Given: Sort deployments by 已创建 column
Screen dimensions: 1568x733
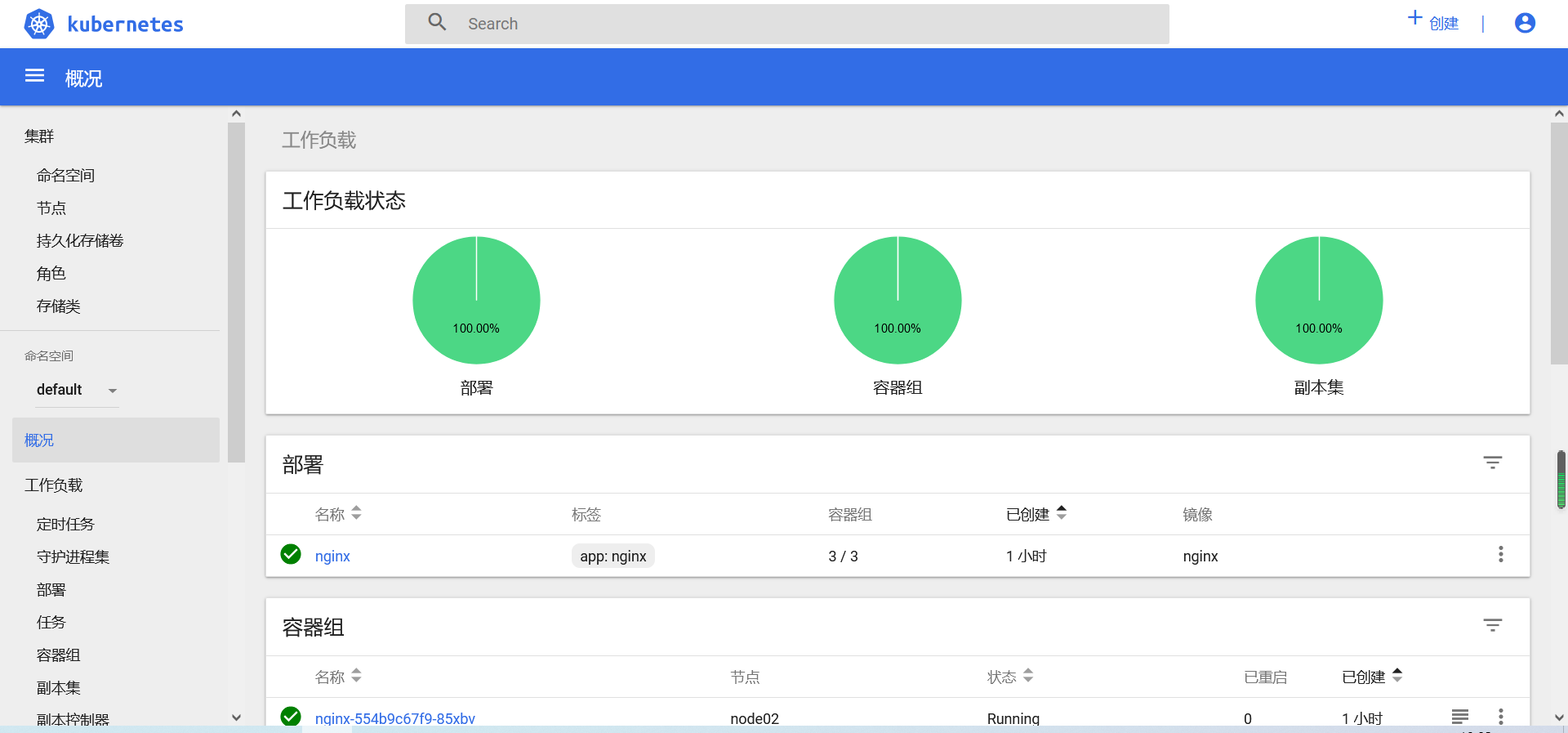Looking at the screenshot, I should 1036,514.
